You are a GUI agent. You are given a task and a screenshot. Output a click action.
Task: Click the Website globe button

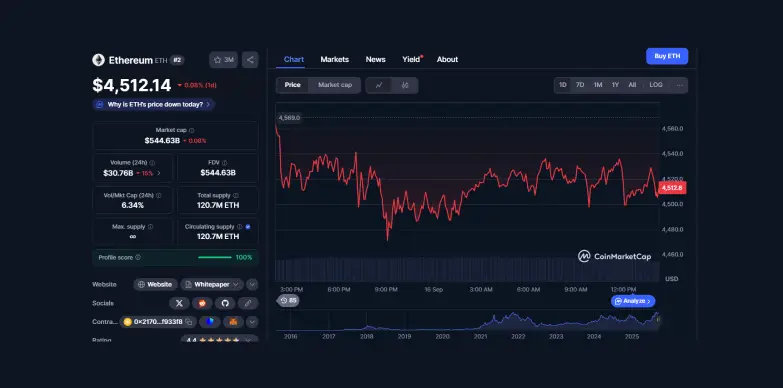click(x=155, y=285)
